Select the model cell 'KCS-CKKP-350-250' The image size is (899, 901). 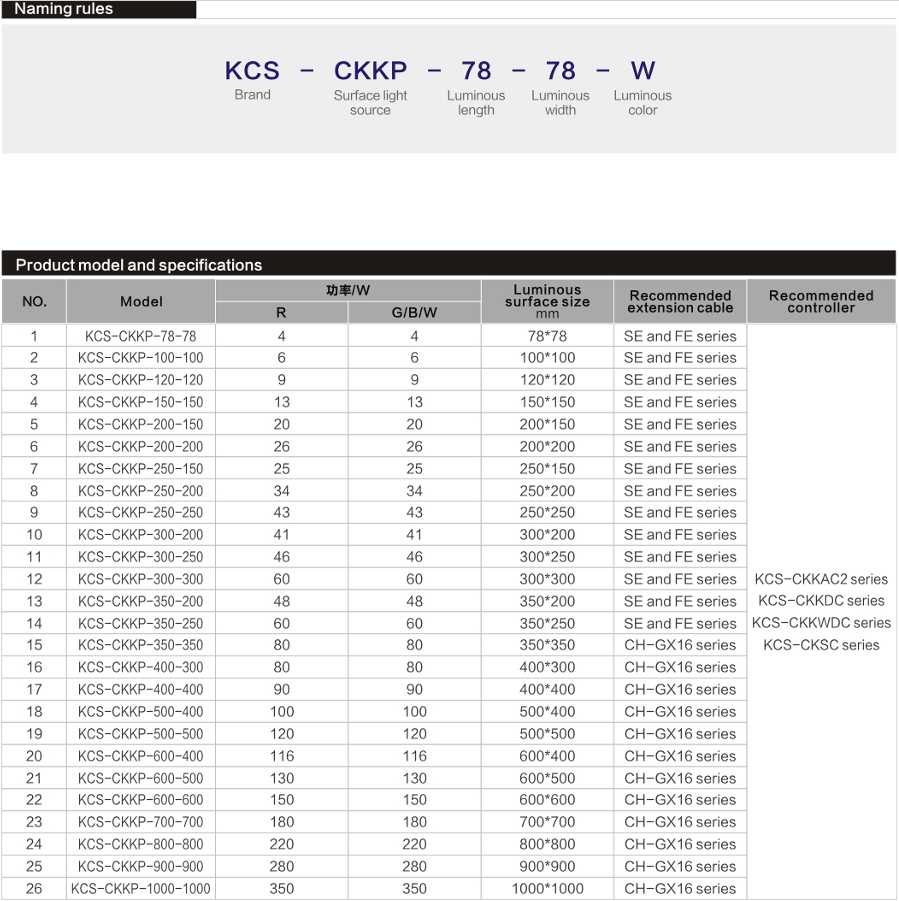coord(141,623)
